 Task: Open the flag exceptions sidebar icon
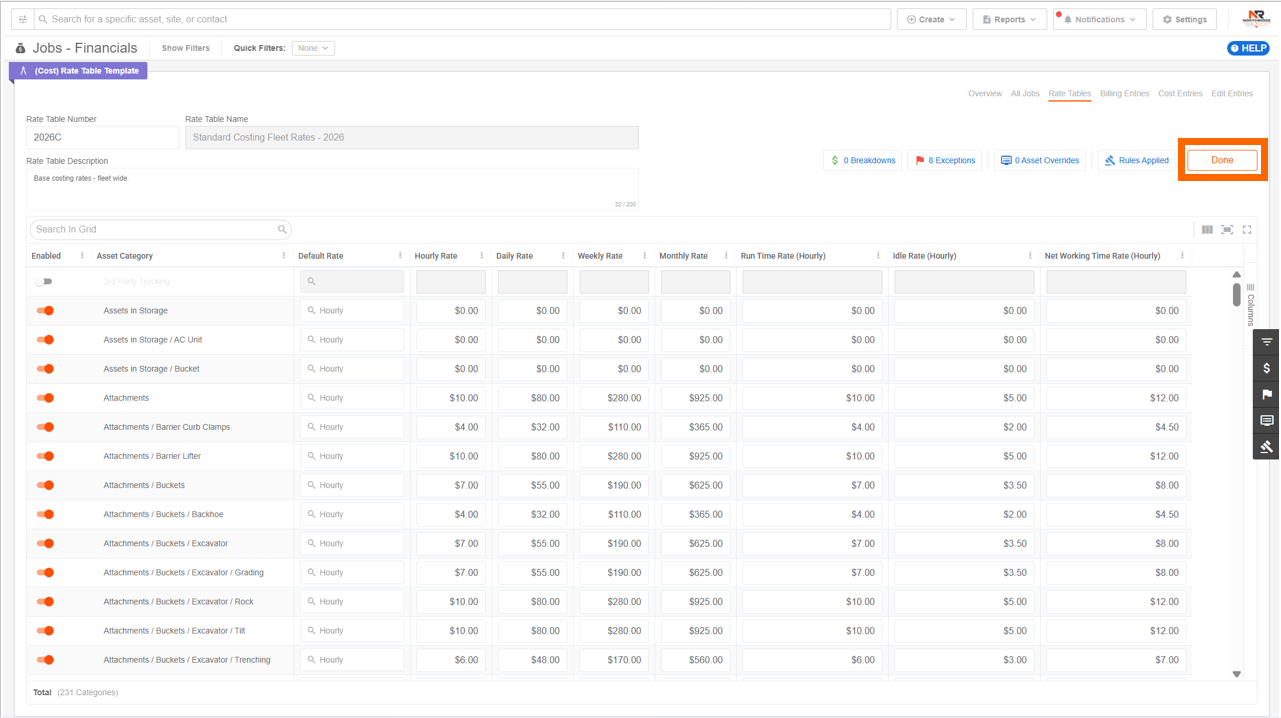(x=1266, y=394)
